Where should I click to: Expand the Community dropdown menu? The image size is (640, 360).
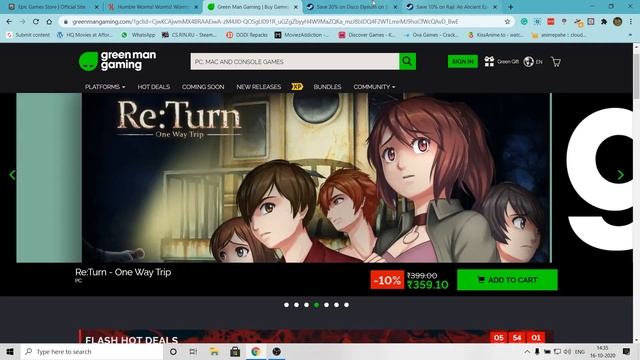point(374,87)
